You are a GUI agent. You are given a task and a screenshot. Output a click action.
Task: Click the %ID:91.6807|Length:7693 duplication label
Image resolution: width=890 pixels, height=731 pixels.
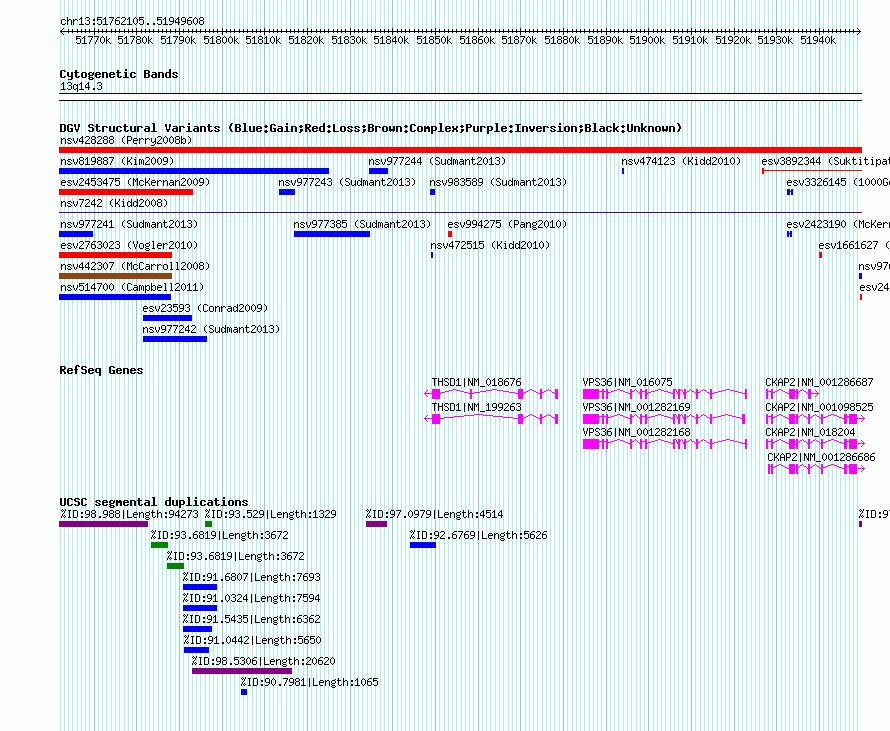pos(251,577)
